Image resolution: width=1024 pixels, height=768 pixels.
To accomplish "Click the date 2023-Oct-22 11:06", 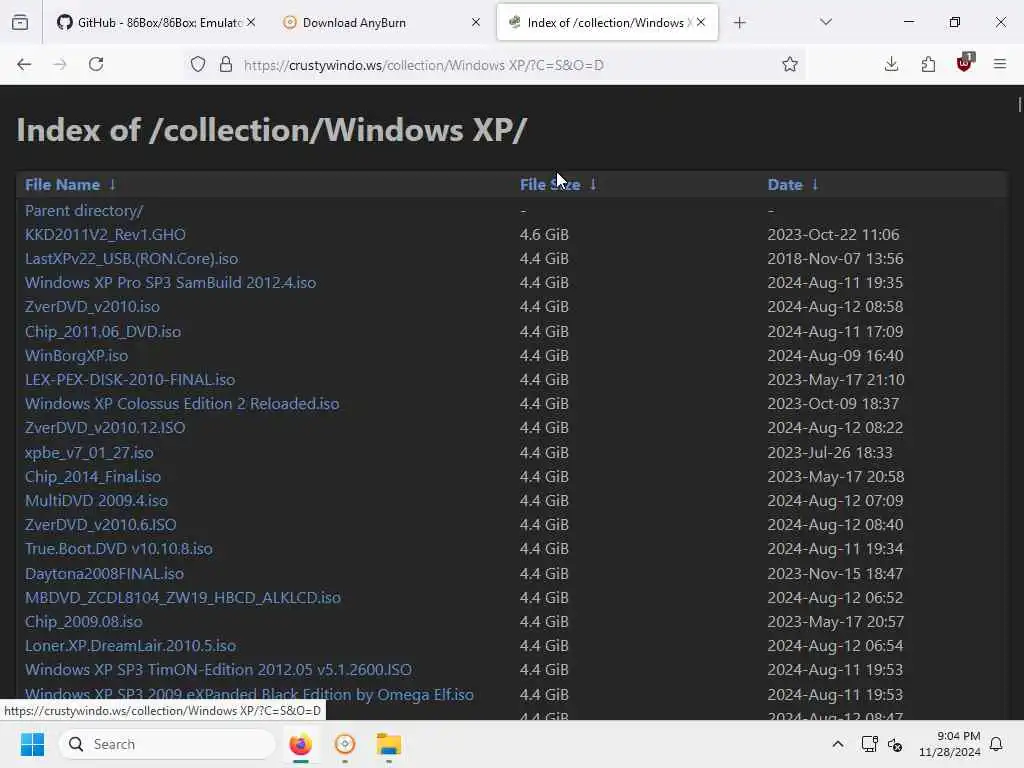I will (833, 234).
